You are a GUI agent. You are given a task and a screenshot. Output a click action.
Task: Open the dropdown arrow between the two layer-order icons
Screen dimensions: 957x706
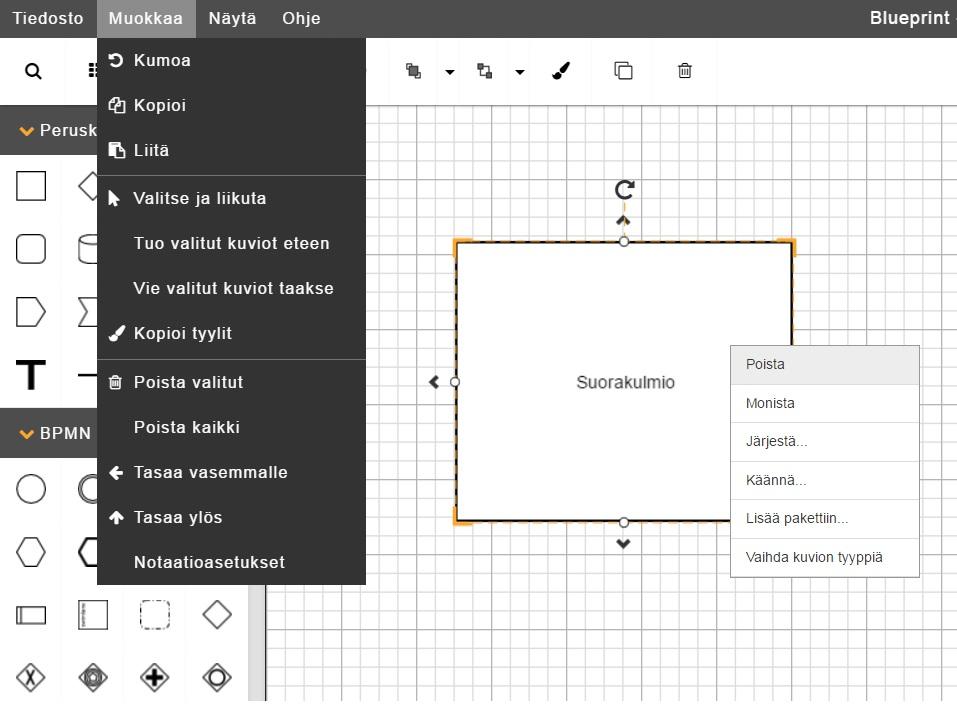[450, 72]
